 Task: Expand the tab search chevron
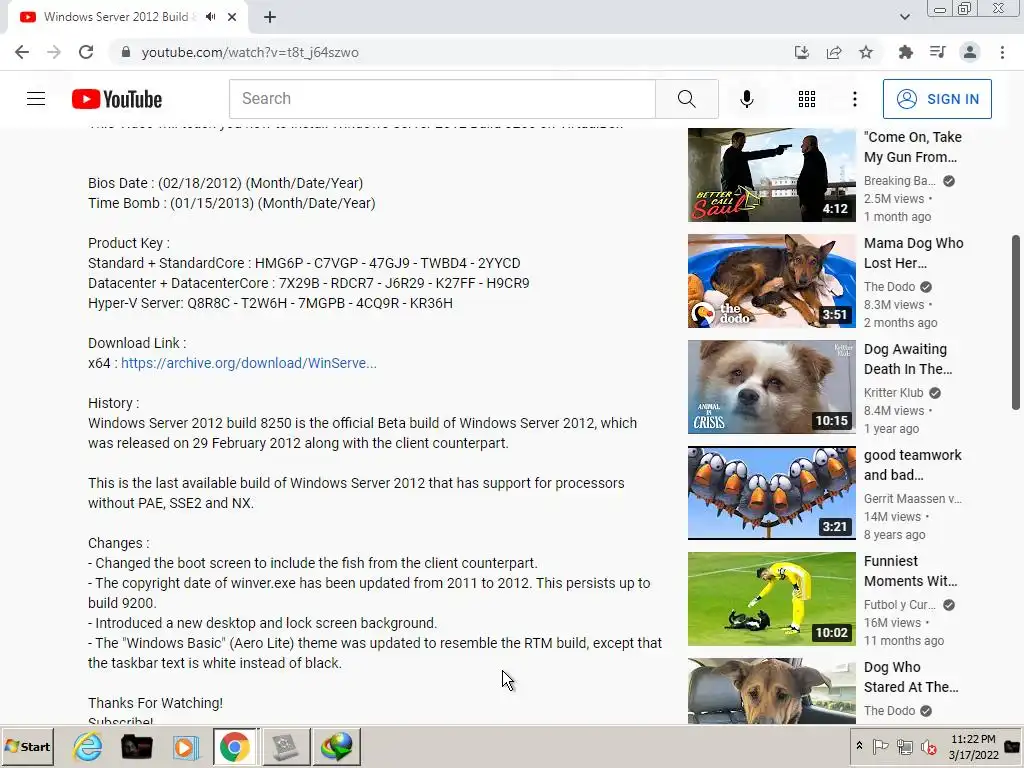point(904,18)
